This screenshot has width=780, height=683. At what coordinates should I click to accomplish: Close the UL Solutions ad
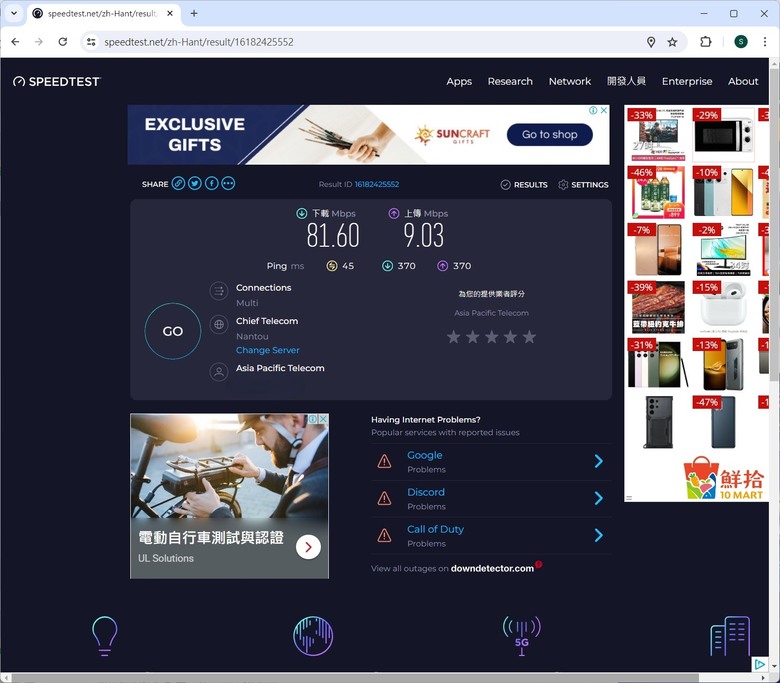click(323, 419)
